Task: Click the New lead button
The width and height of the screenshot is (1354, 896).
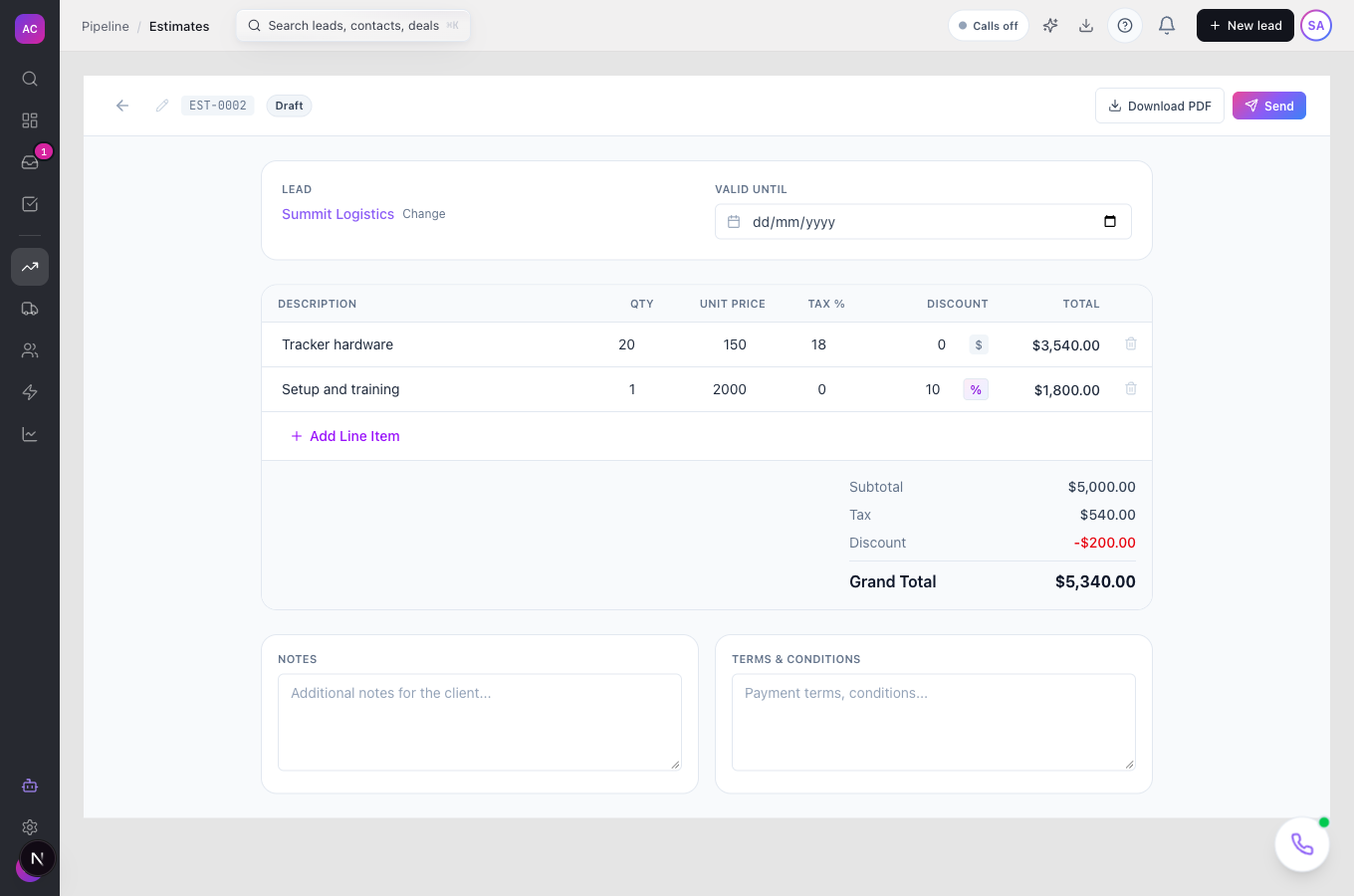Action: pos(1245,26)
